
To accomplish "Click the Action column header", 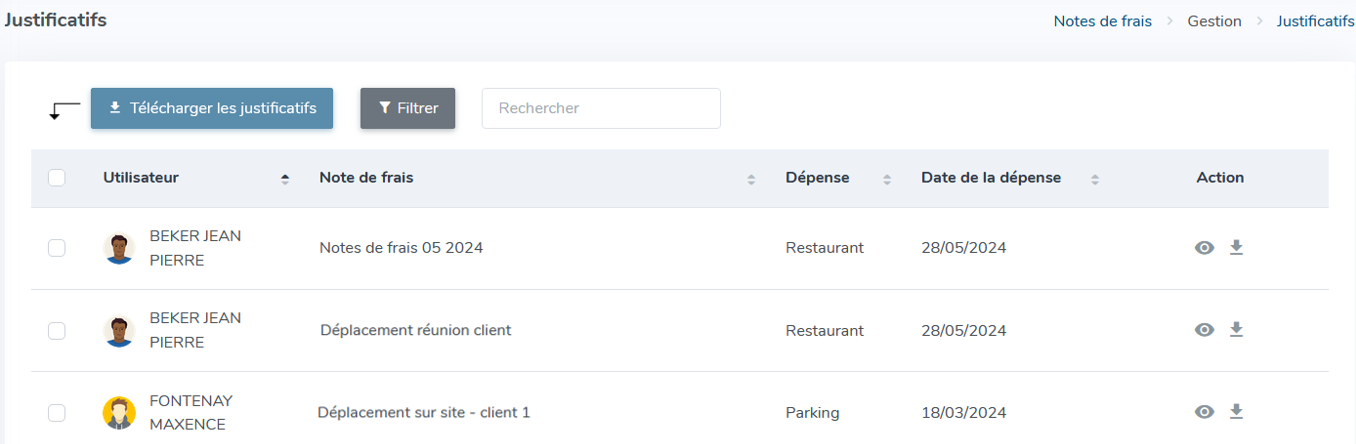I will [1220, 177].
